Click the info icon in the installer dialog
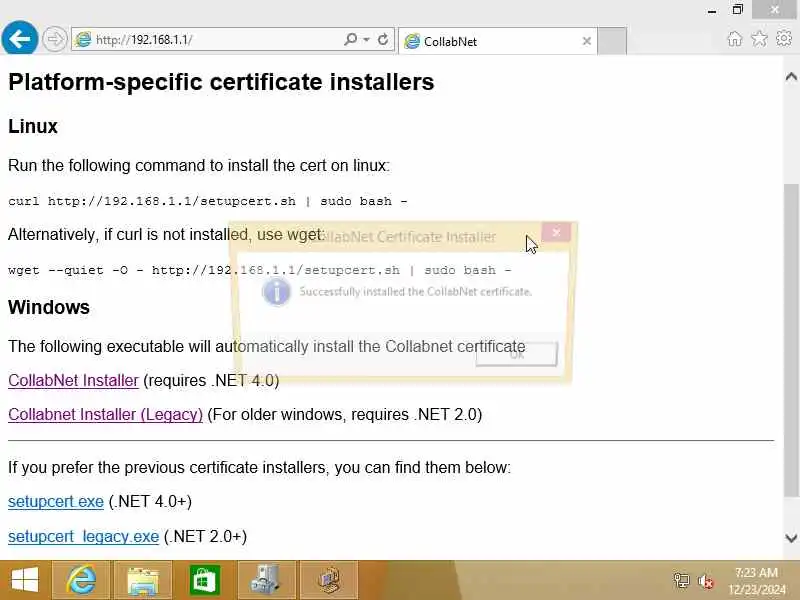 (276, 292)
